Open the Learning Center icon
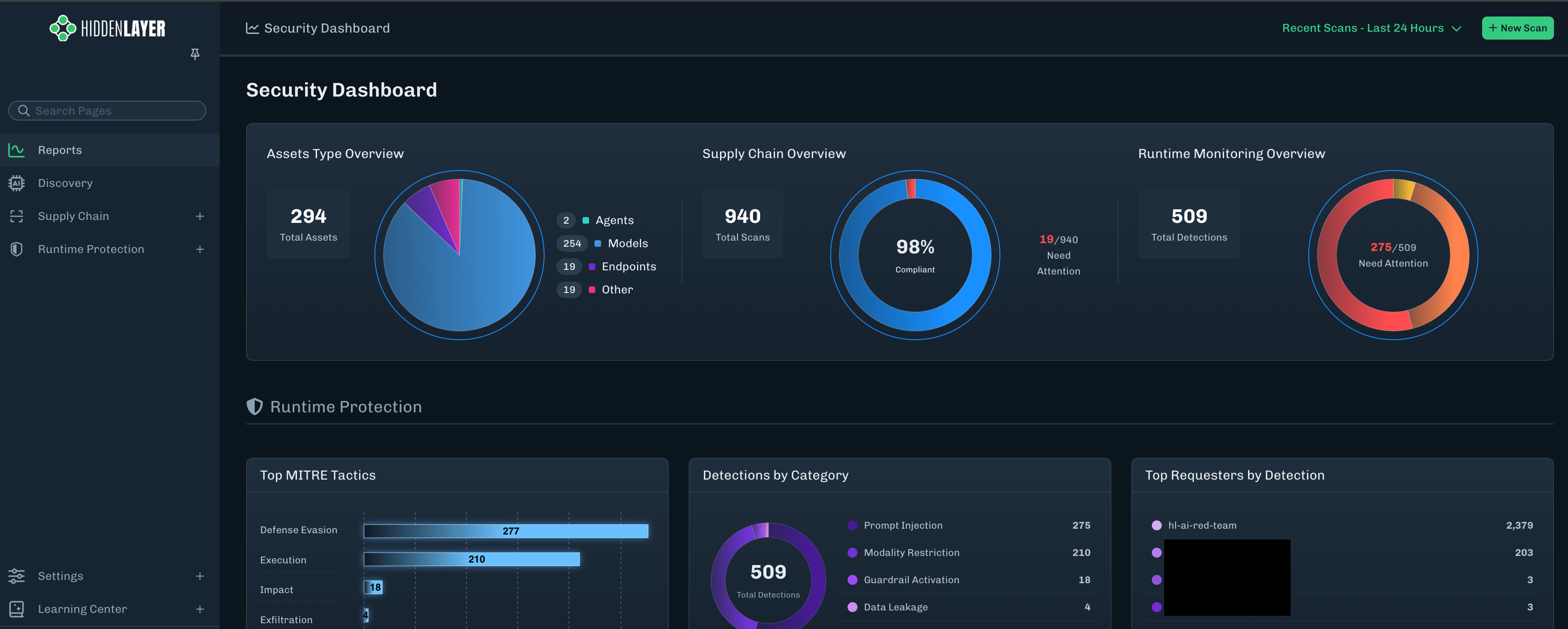Image resolution: width=1568 pixels, height=629 pixels. pos(16,608)
